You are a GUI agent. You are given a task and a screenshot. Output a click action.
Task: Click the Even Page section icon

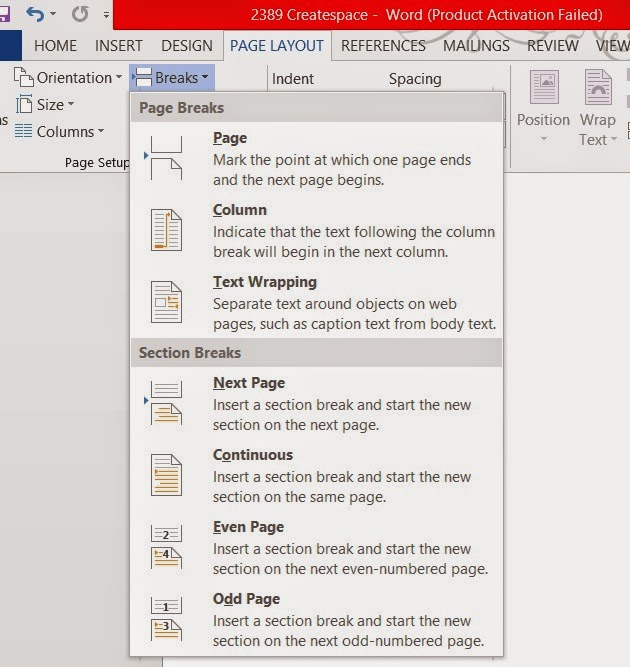click(x=166, y=547)
